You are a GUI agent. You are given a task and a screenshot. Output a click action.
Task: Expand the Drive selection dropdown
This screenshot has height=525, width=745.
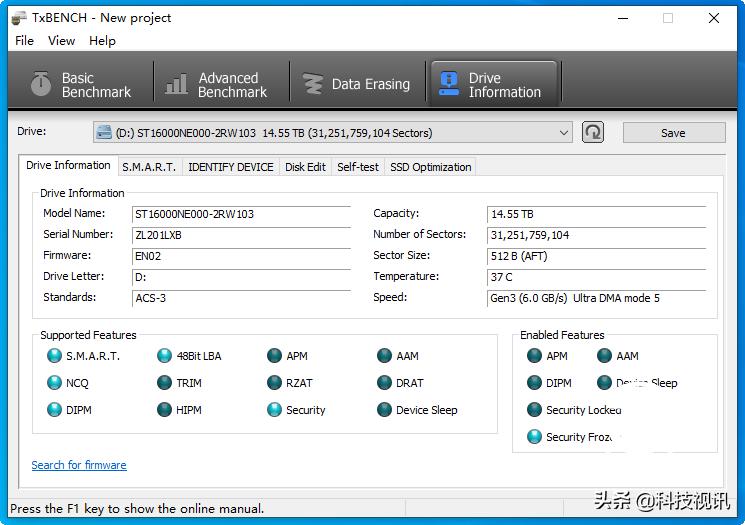point(564,133)
